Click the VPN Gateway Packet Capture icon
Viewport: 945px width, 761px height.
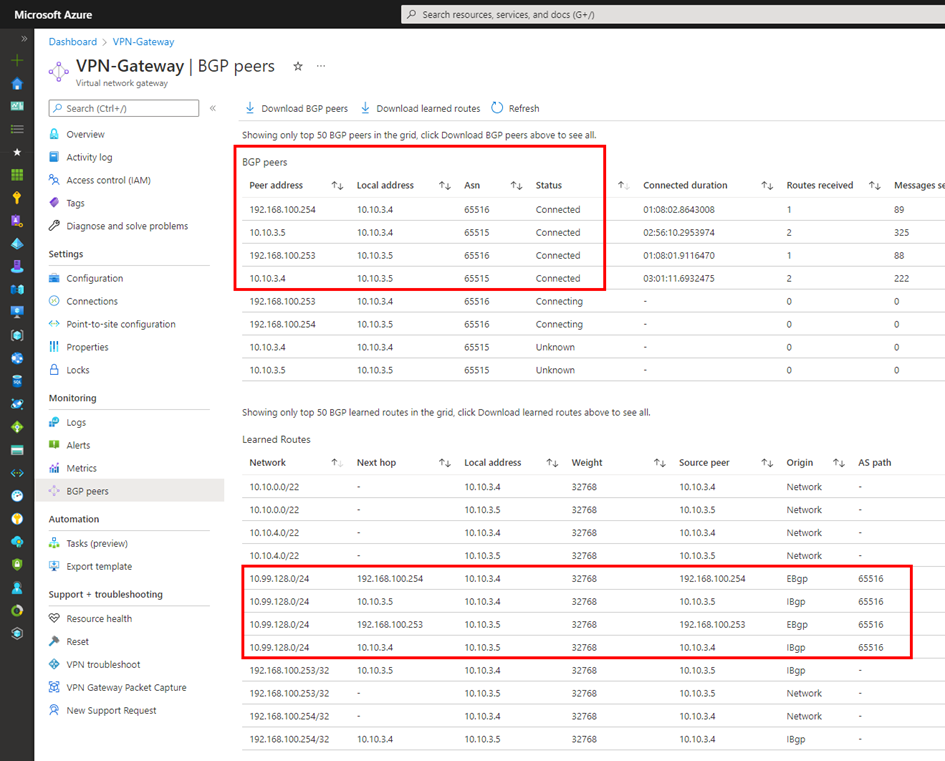click(54, 687)
